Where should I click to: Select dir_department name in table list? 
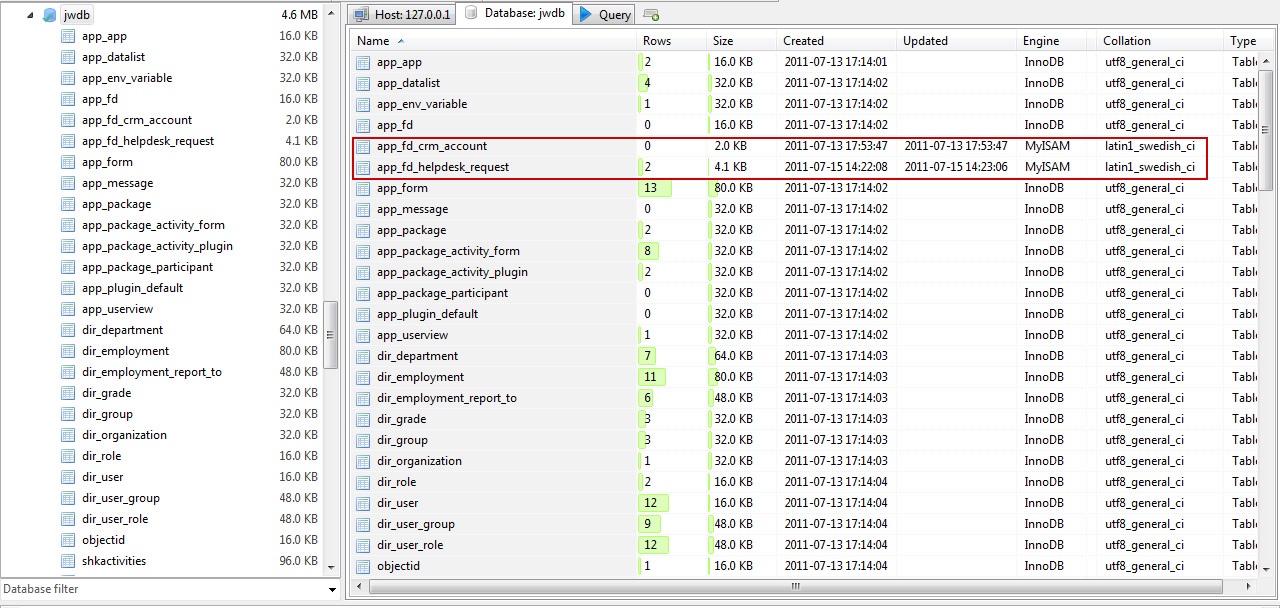[x=417, y=356]
